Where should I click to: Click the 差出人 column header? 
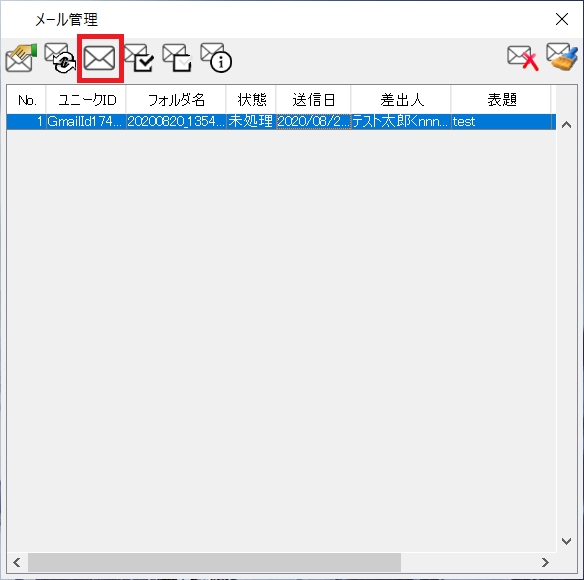click(x=401, y=100)
